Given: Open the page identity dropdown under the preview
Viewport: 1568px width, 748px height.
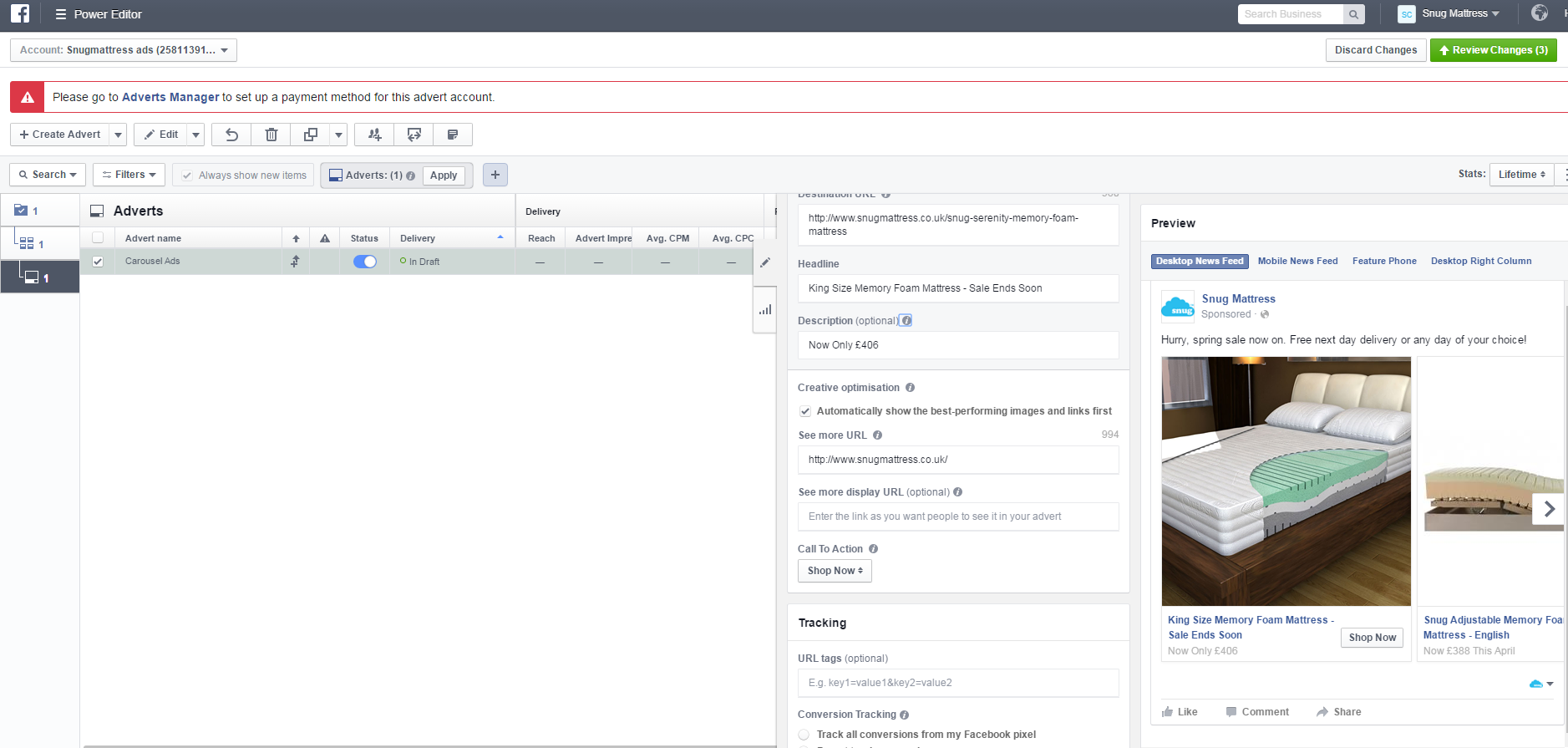Looking at the screenshot, I should tap(1541, 684).
